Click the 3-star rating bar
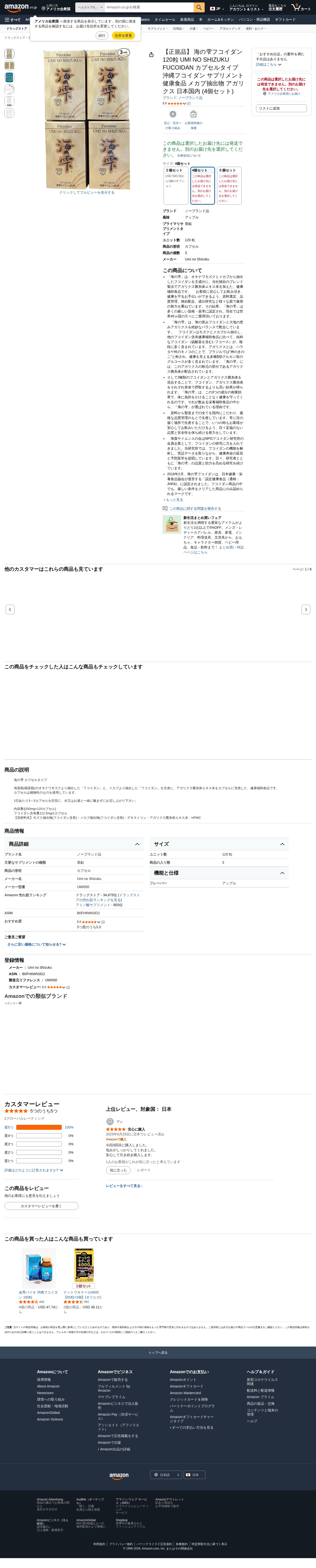Screen dimensions: 316x1568 [39, 1144]
